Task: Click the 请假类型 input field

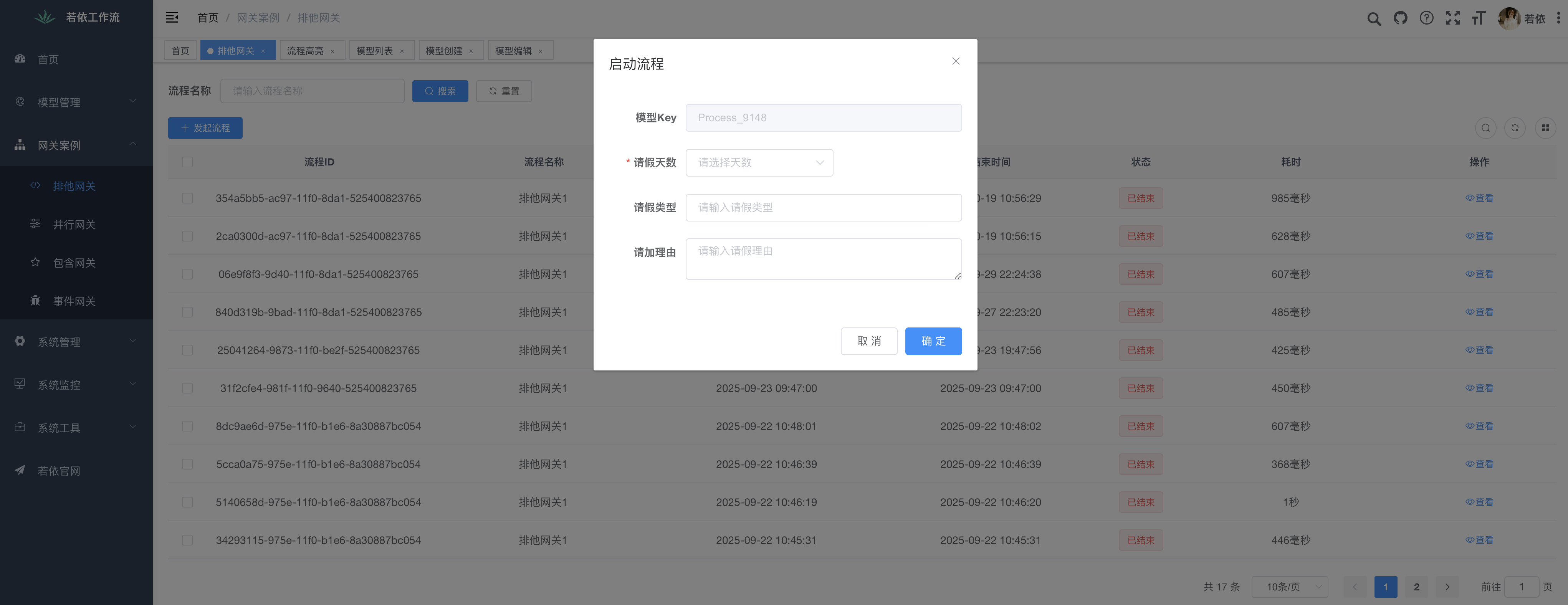Action: tap(824, 208)
